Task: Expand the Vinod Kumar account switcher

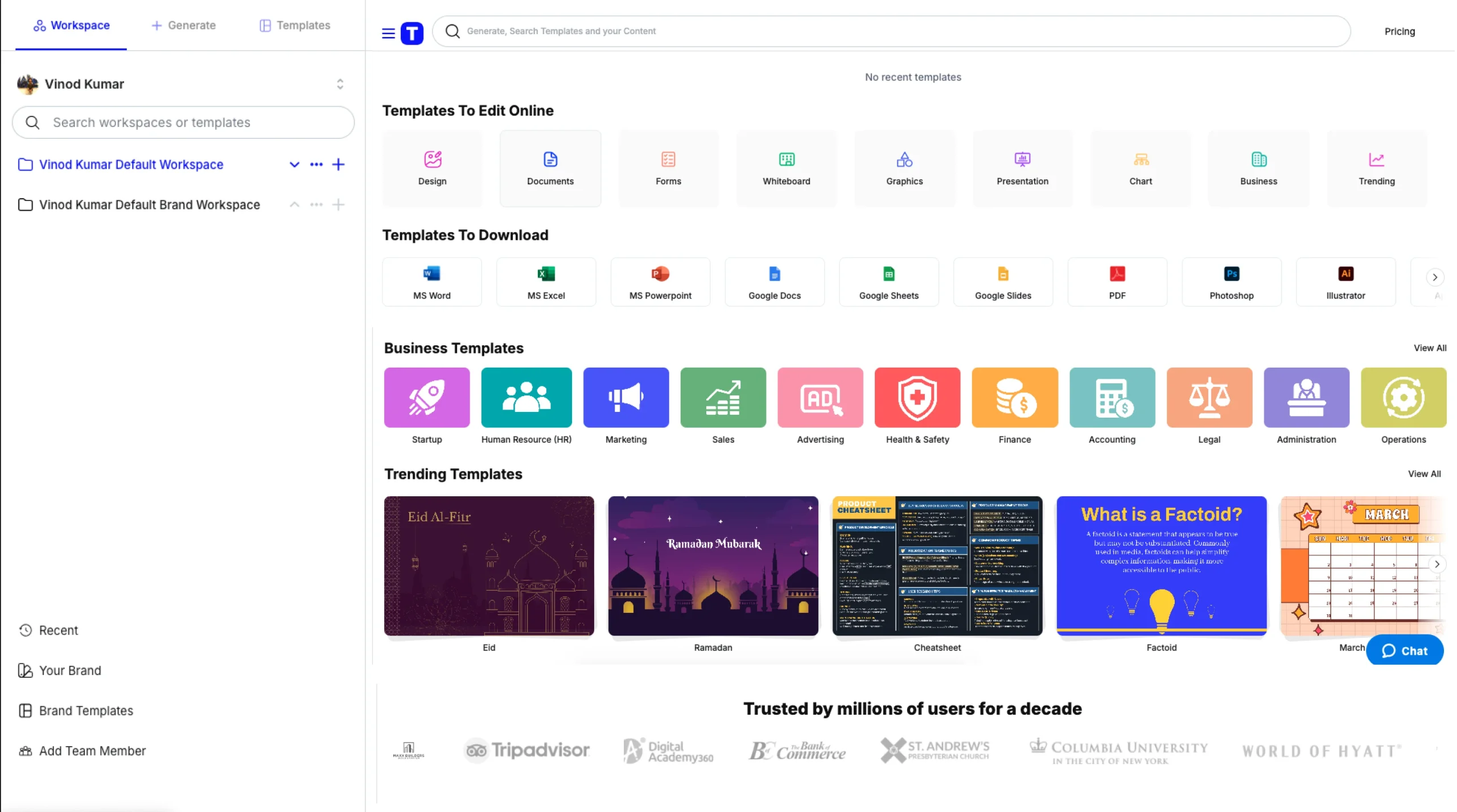Action: pos(340,84)
